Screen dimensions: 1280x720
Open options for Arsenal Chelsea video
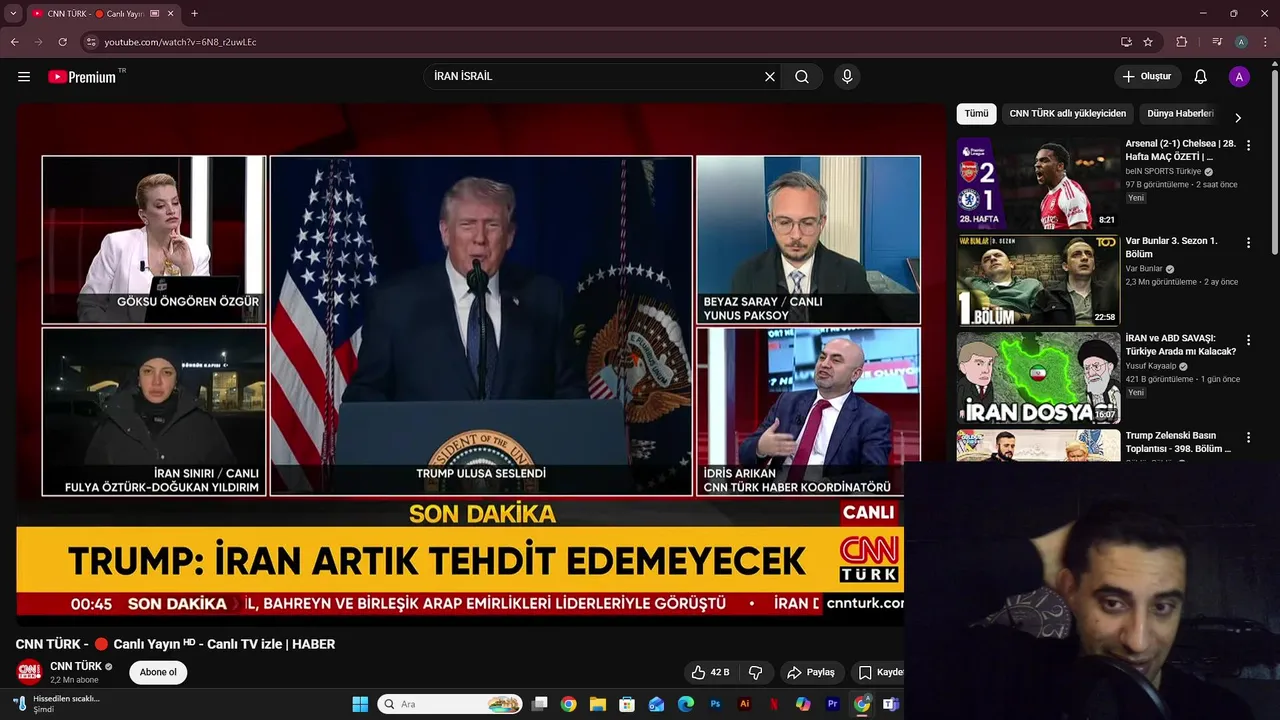click(1248, 145)
